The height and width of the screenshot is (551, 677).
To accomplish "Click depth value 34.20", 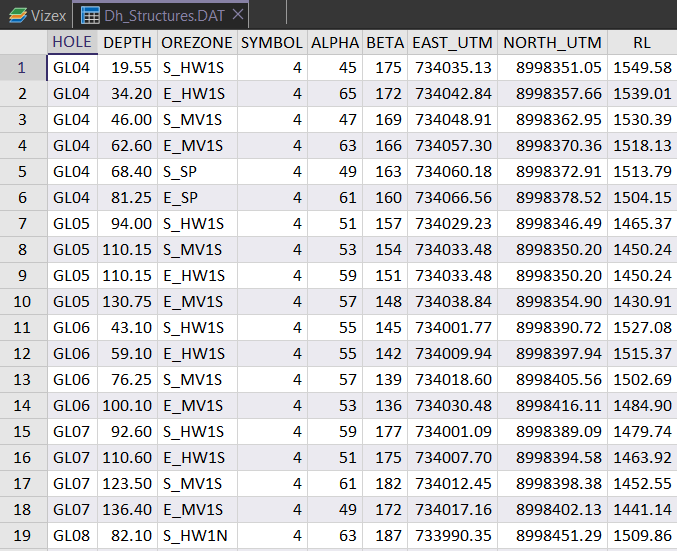I will (x=127, y=94).
